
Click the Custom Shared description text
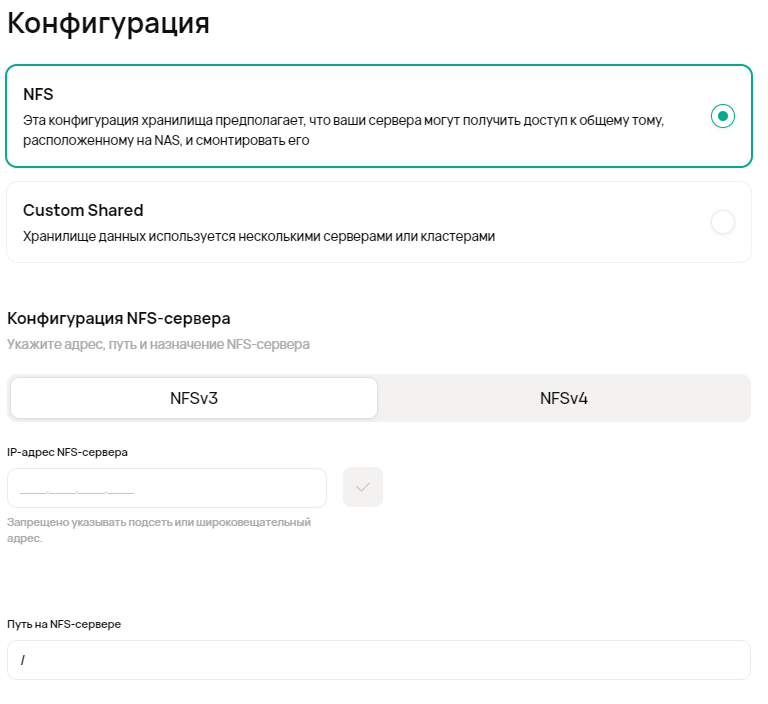[x=258, y=236]
